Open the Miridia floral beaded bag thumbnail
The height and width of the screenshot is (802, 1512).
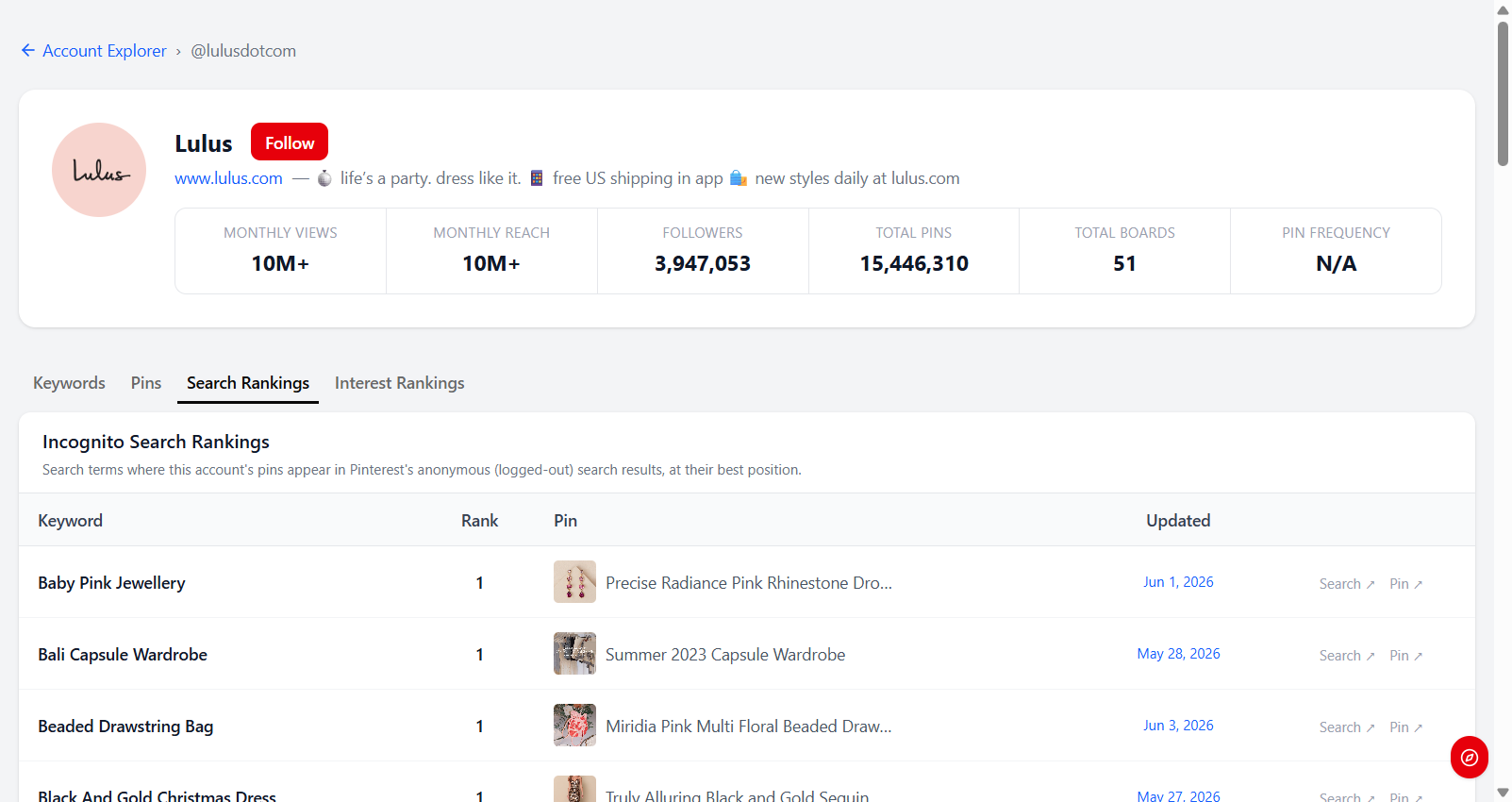pos(574,726)
